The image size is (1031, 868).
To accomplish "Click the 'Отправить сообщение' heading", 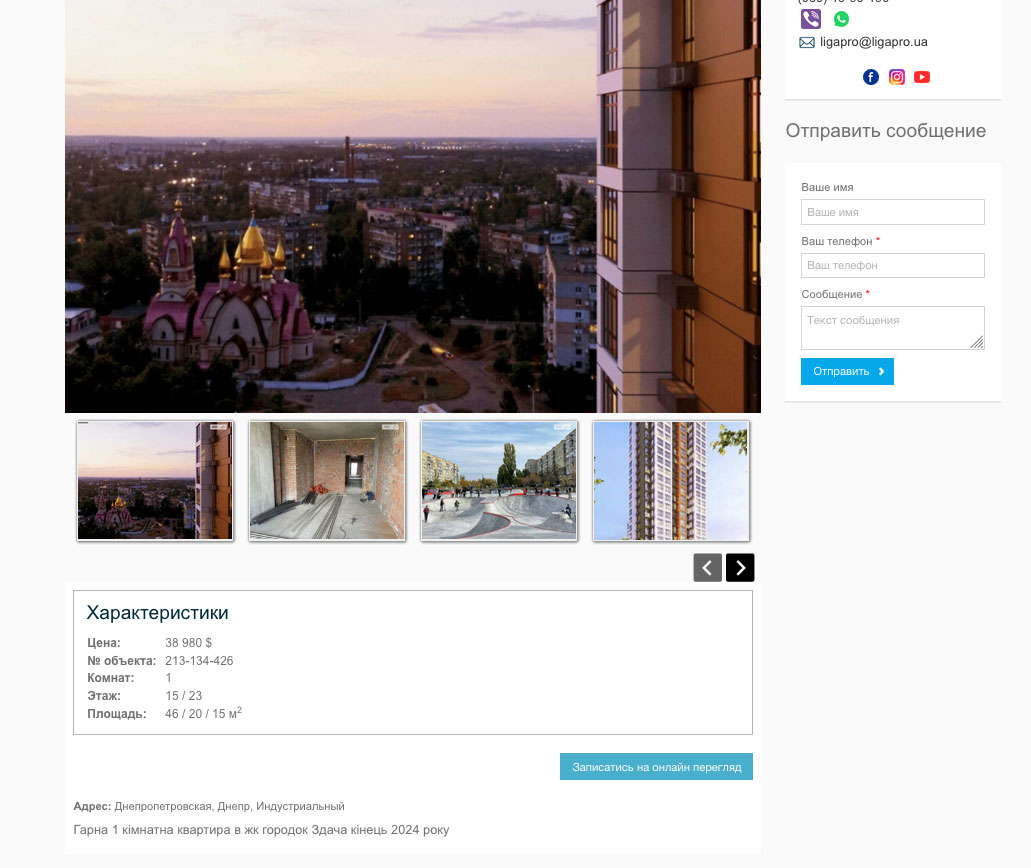I will [x=886, y=131].
